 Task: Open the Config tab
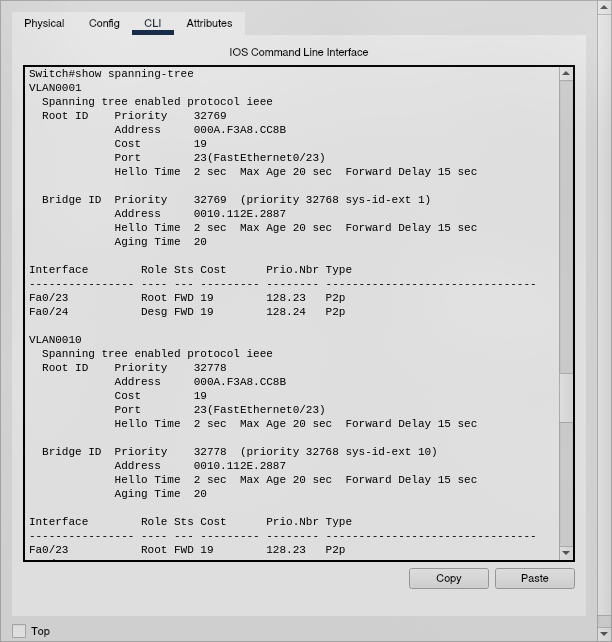[104, 23]
